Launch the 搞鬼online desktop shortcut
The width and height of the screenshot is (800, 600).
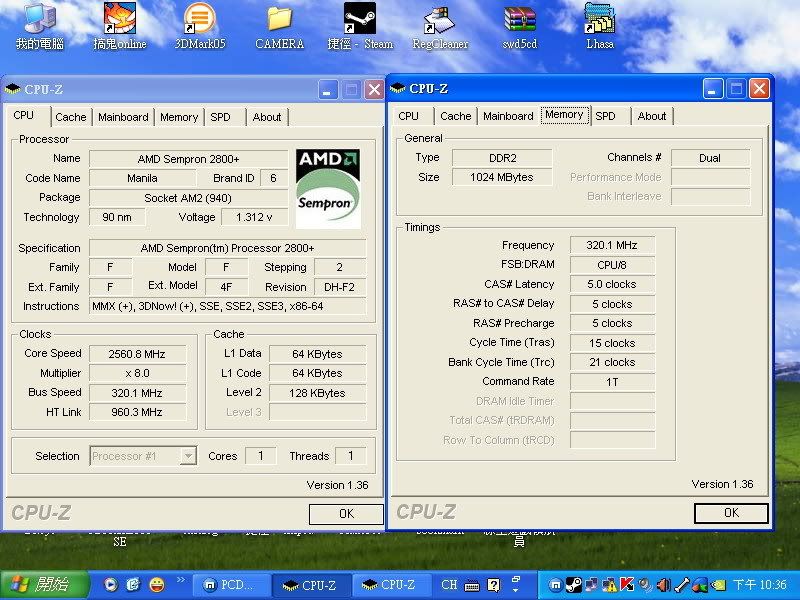120,27
